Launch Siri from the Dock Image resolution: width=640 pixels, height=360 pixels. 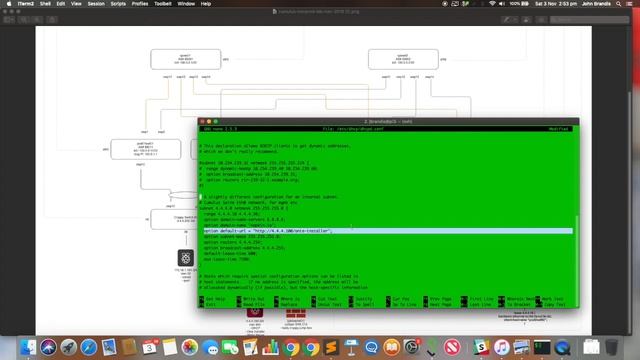(x=48, y=347)
